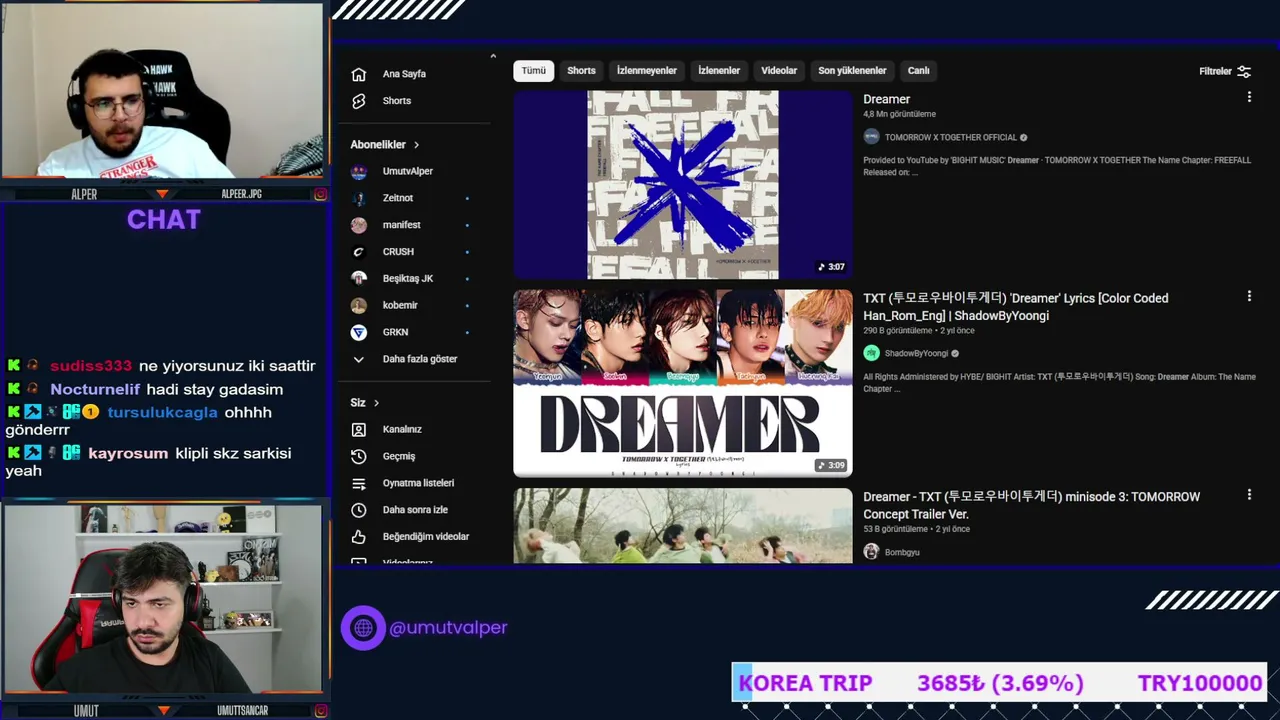Click the UMUTTSANCAR name label
The image size is (1280, 720).
coord(243,711)
